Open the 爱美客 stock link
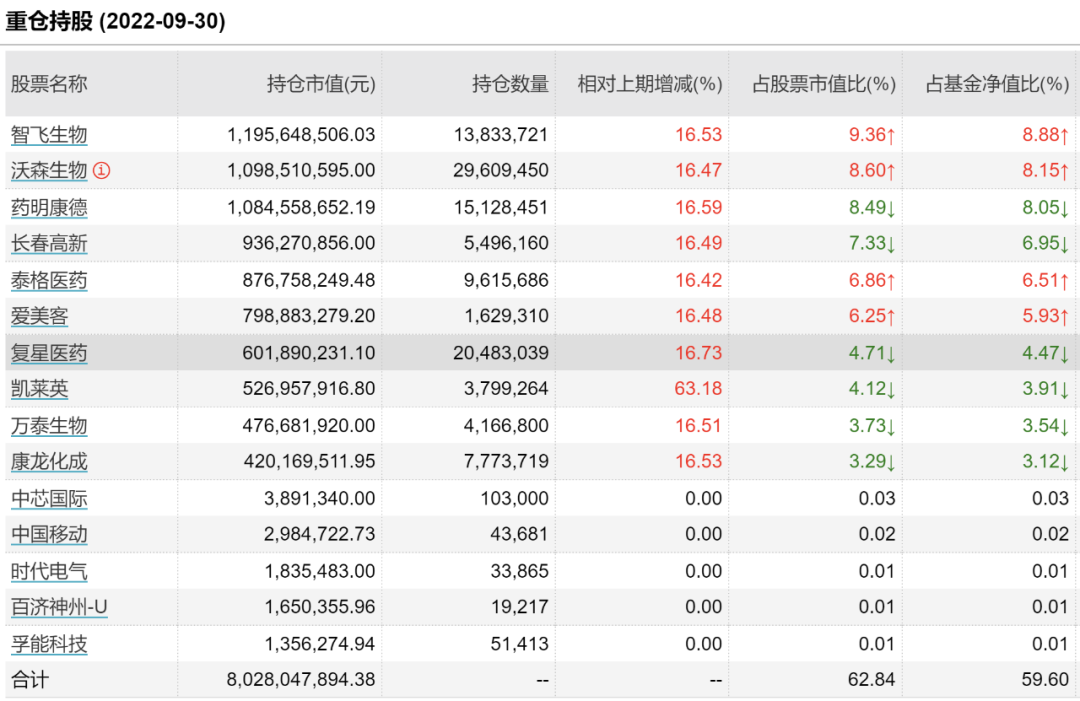Viewport: 1080px width, 701px height. pos(39,316)
